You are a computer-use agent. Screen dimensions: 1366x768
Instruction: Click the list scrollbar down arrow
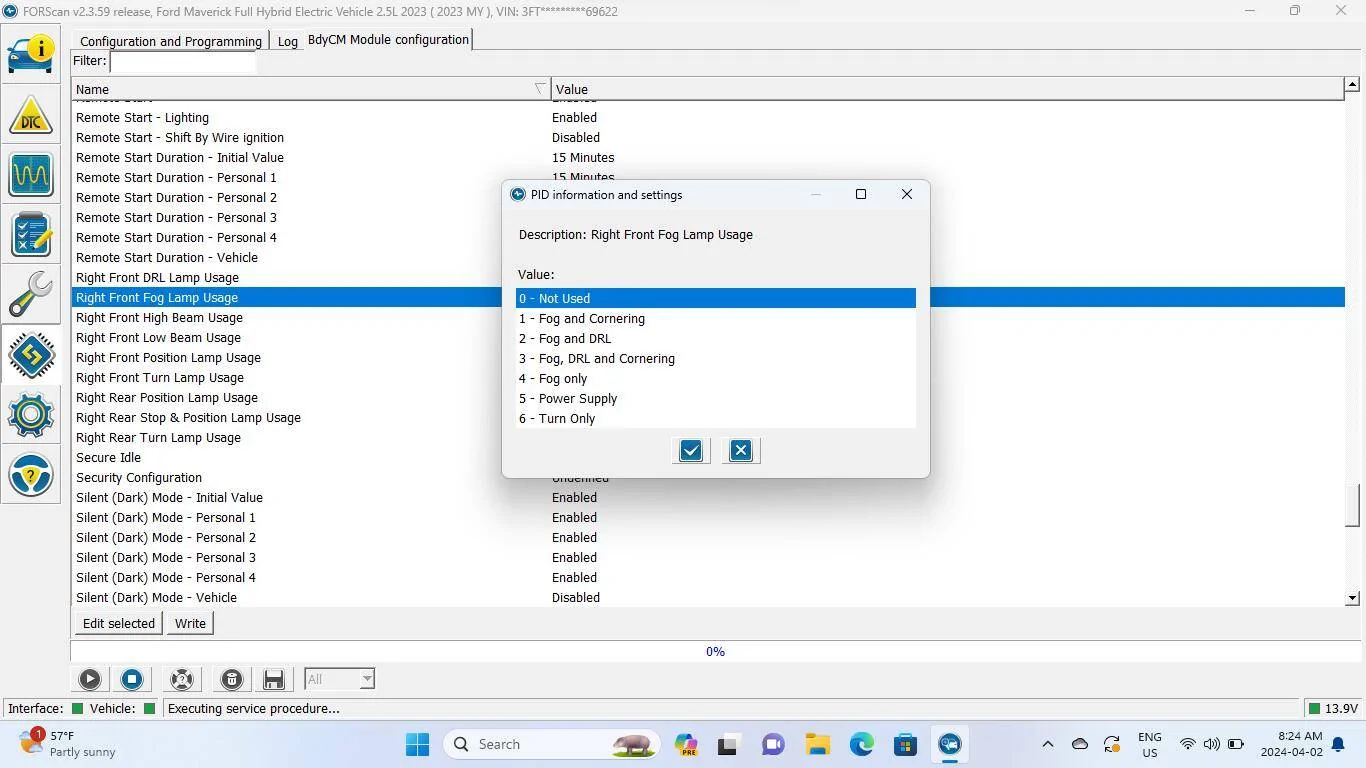[x=1353, y=598]
